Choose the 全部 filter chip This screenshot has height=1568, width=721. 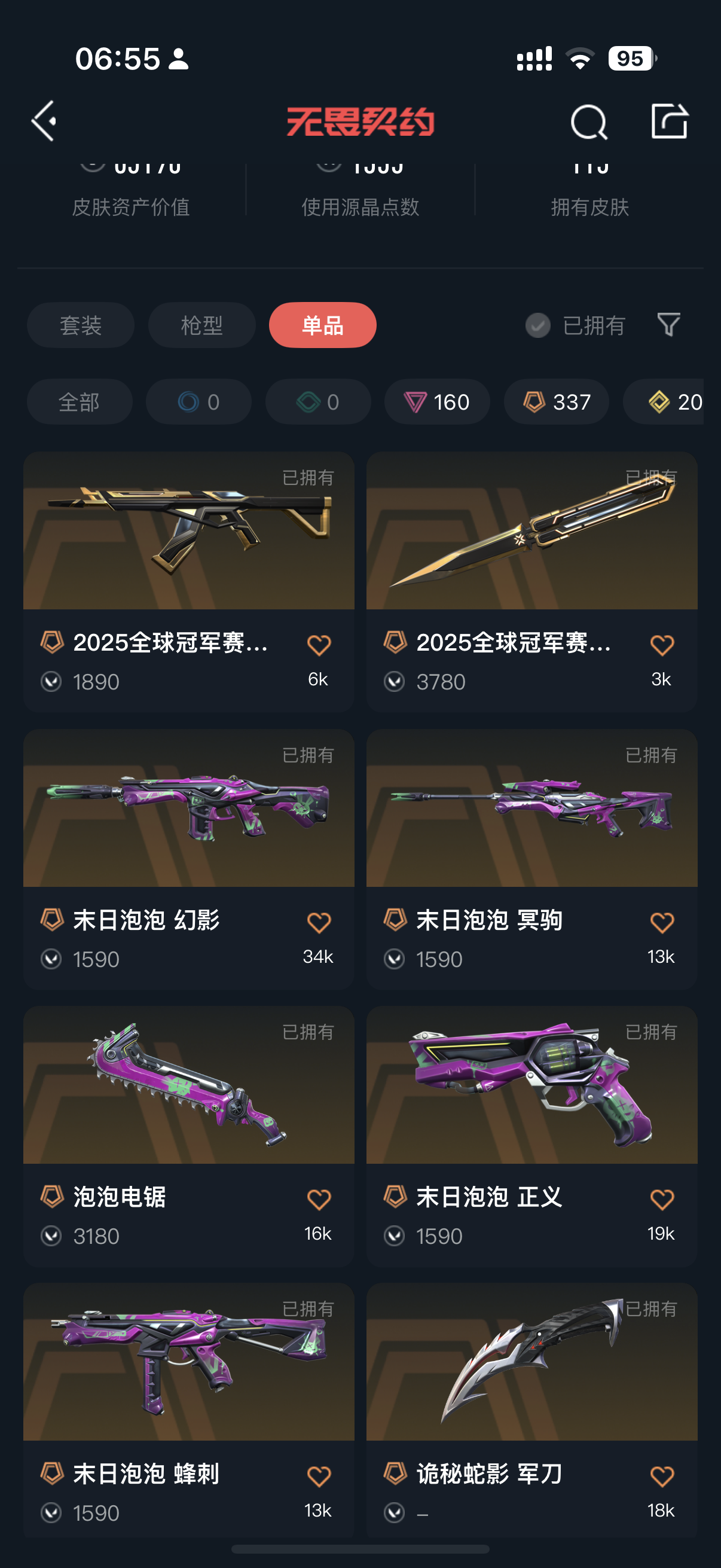point(79,402)
